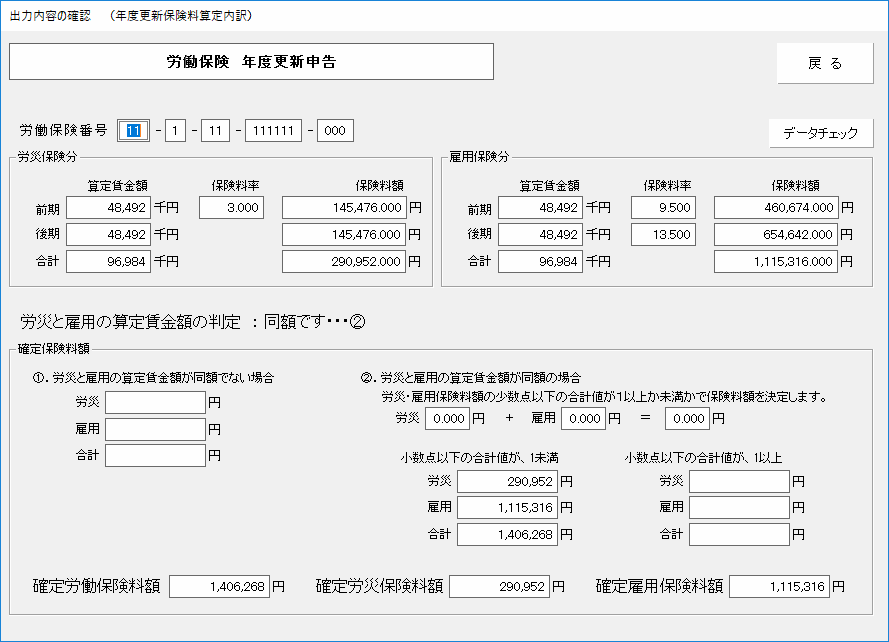
Task: Click the 雇用保険分 合計 保険料額 field 1,115,316.000
Action: click(776, 262)
